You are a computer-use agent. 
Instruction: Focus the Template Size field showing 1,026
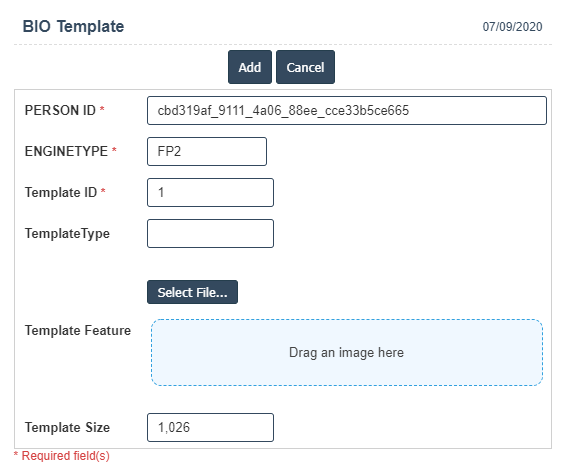coord(210,428)
